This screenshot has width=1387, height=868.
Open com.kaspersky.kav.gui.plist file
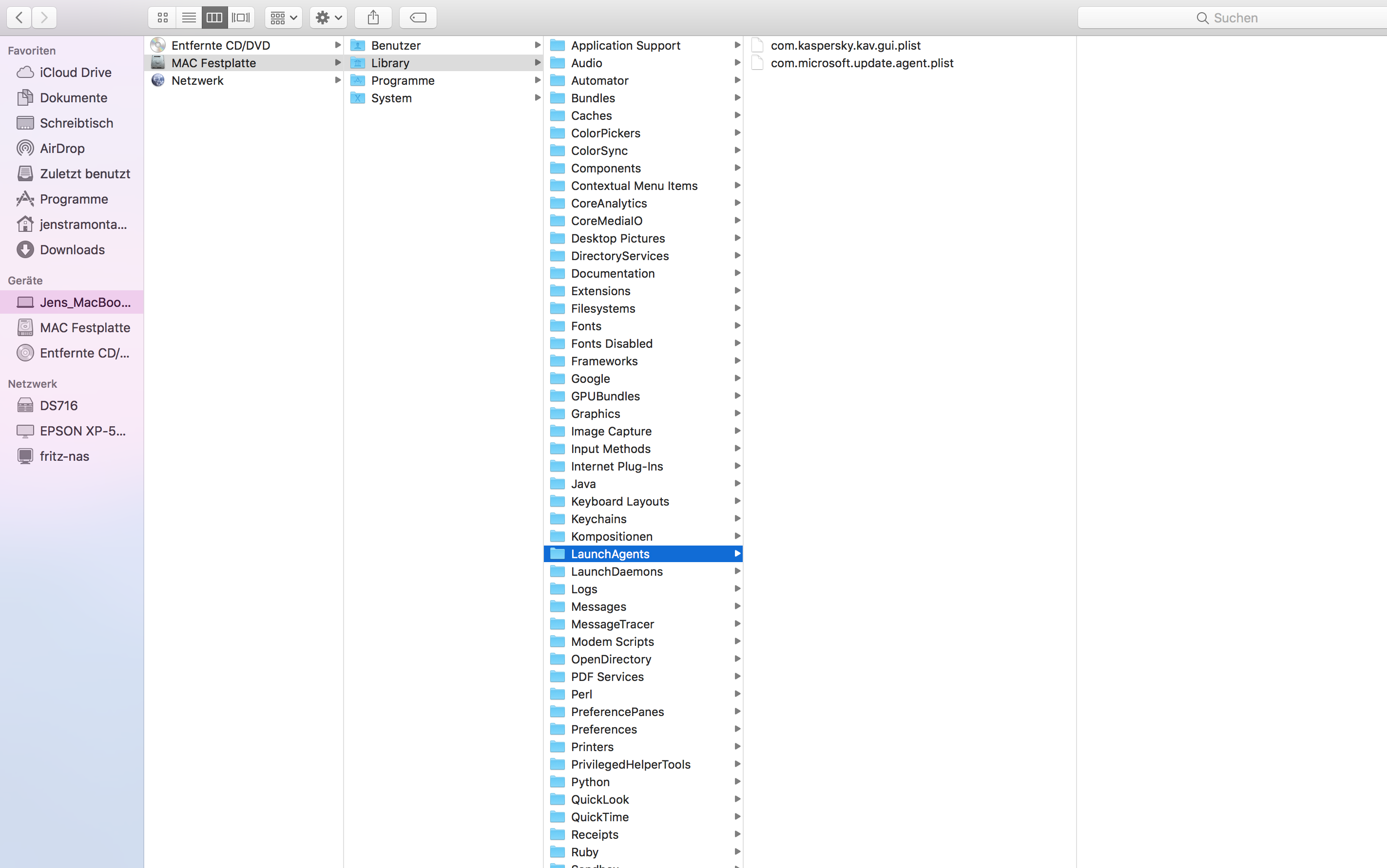click(x=845, y=45)
